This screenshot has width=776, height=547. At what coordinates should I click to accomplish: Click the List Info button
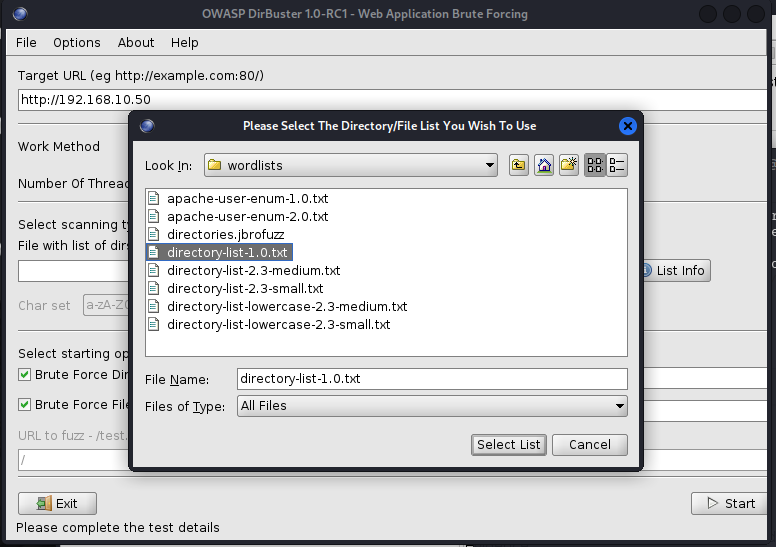click(x=677, y=271)
